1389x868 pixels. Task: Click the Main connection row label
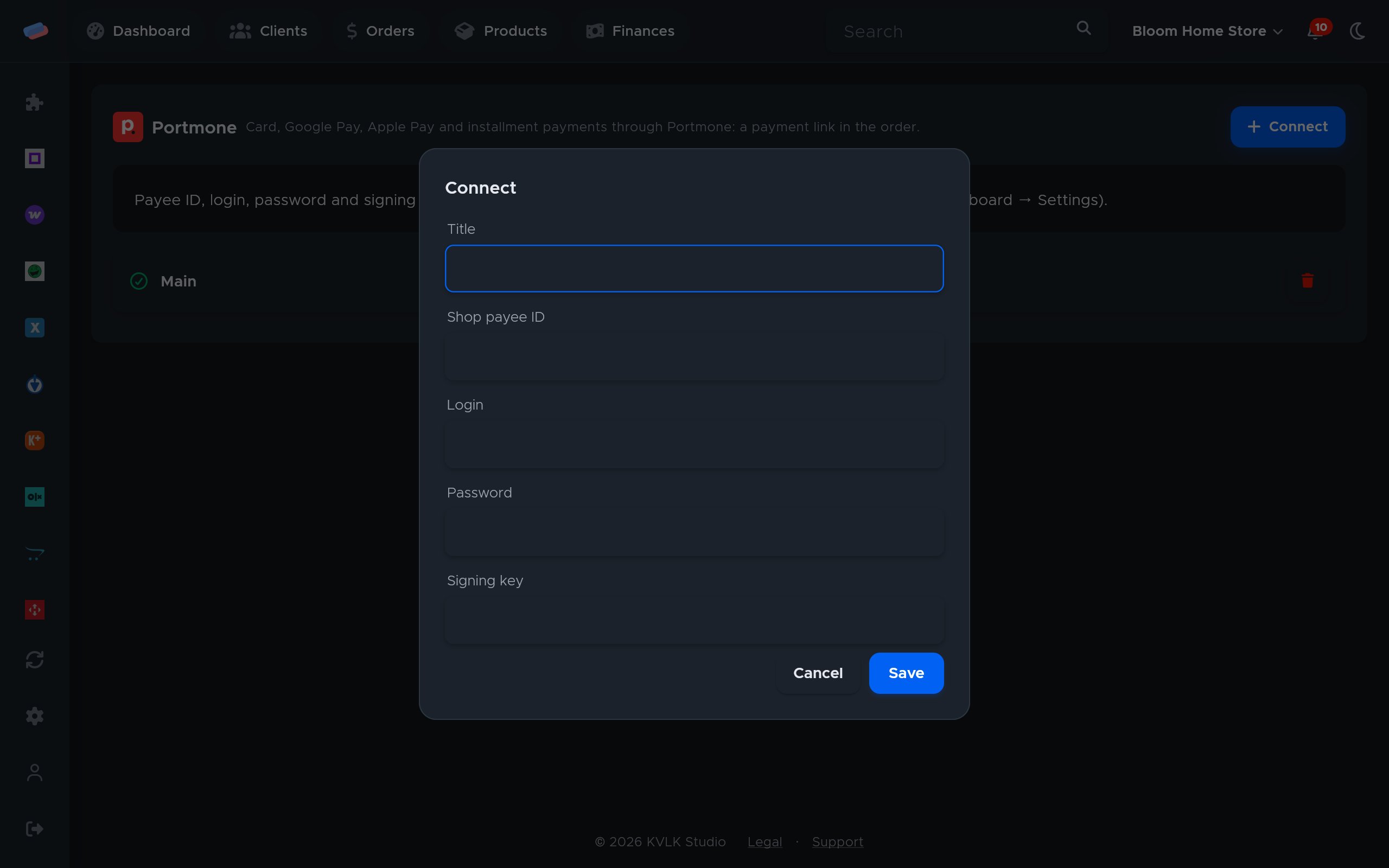[179, 282]
